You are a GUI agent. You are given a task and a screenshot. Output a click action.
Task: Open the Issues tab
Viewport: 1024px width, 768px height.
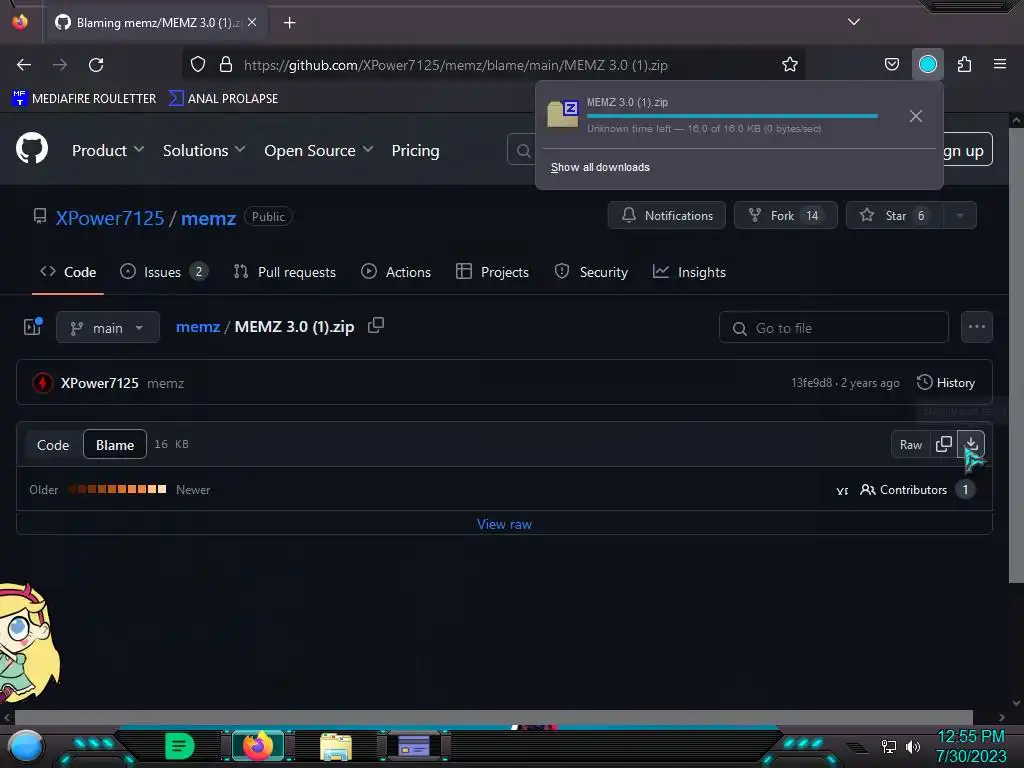pos(164,272)
